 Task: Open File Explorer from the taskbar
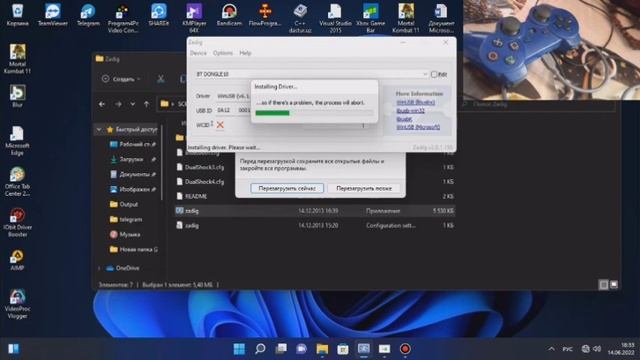click(x=322, y=349)
